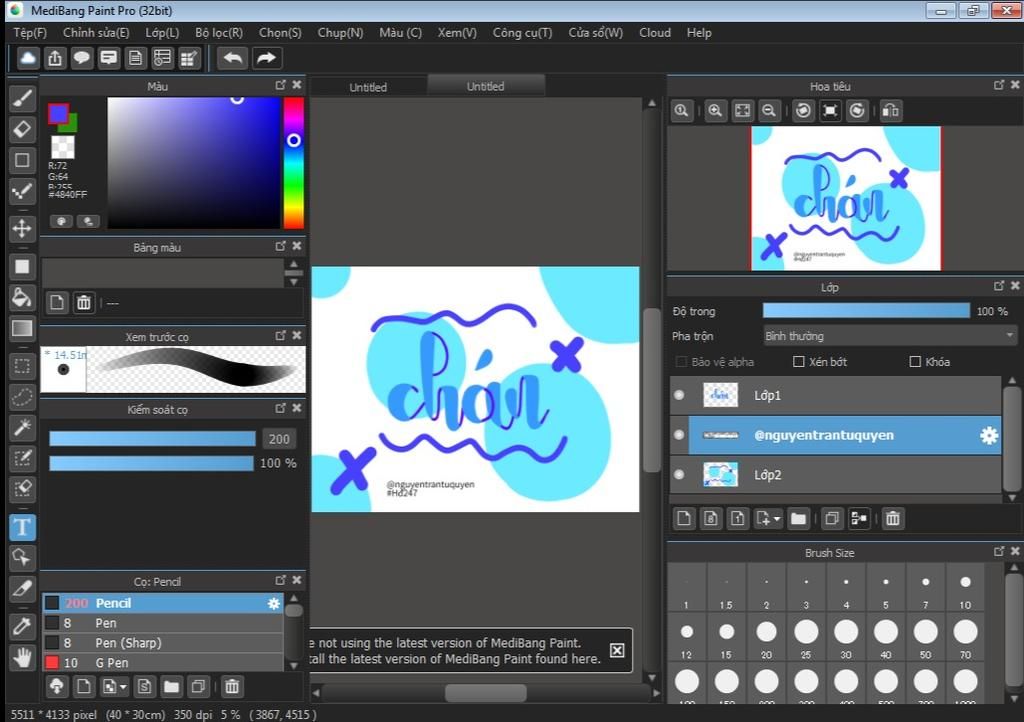Enable the Xén bớt checkbox
1024x722 pixels.
798,362
